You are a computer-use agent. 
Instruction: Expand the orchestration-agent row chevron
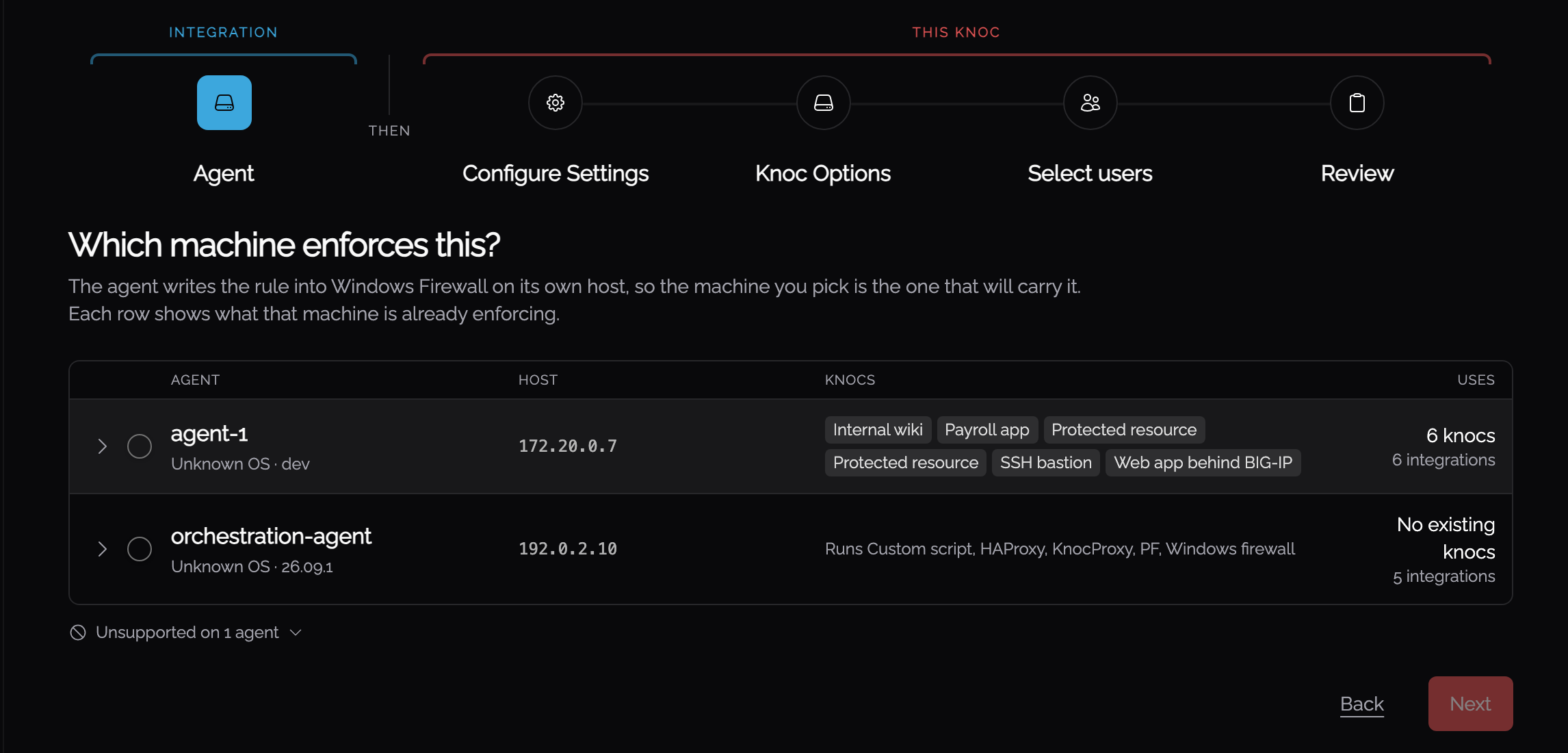103,549
